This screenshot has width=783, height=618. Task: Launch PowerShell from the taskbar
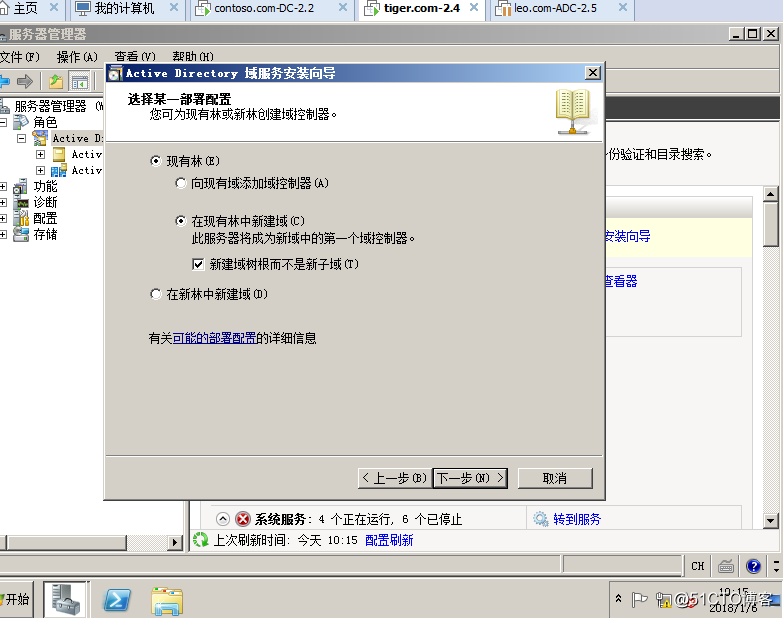click(x=117, y=600)
